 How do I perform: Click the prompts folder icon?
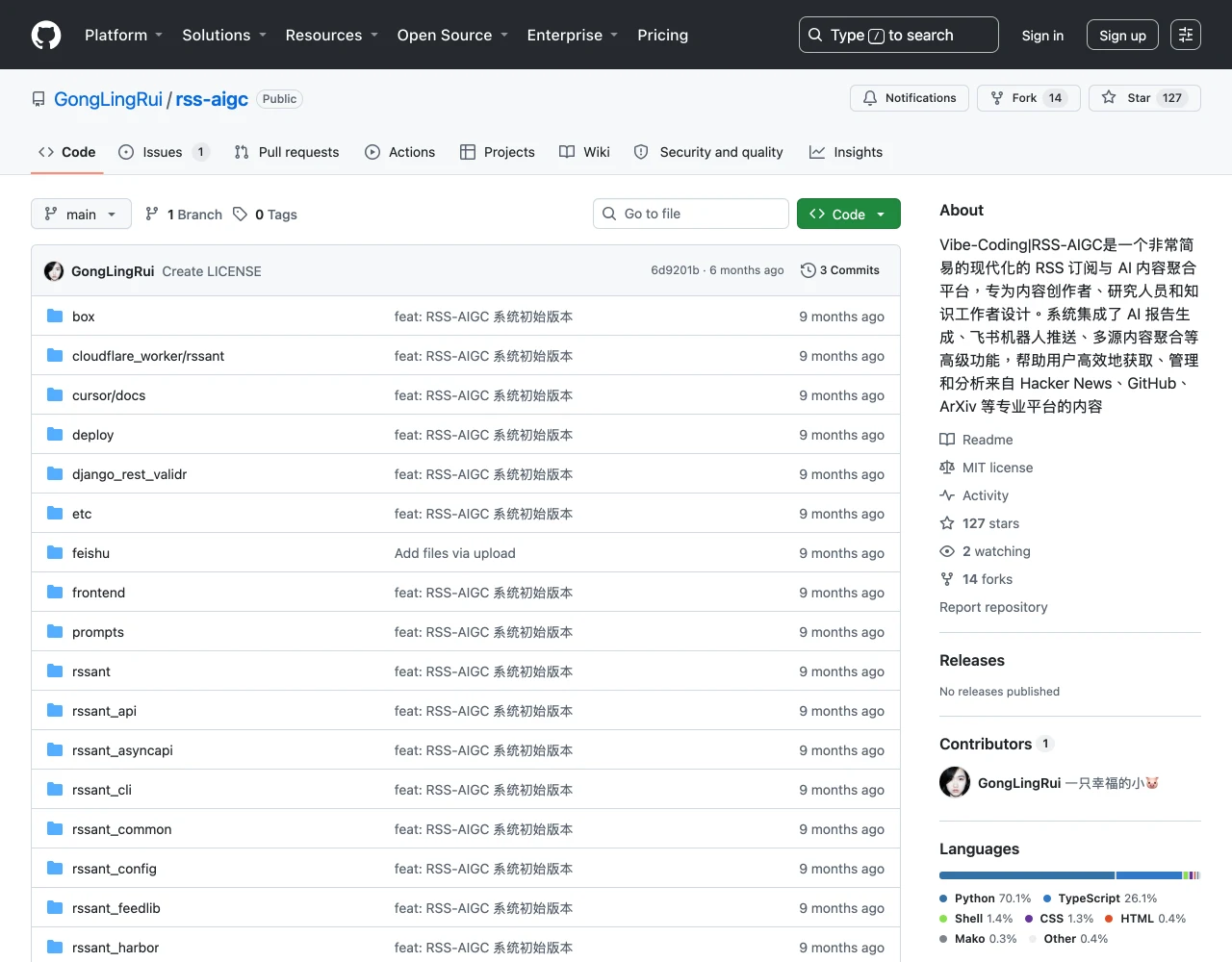(x=55, y=631)
